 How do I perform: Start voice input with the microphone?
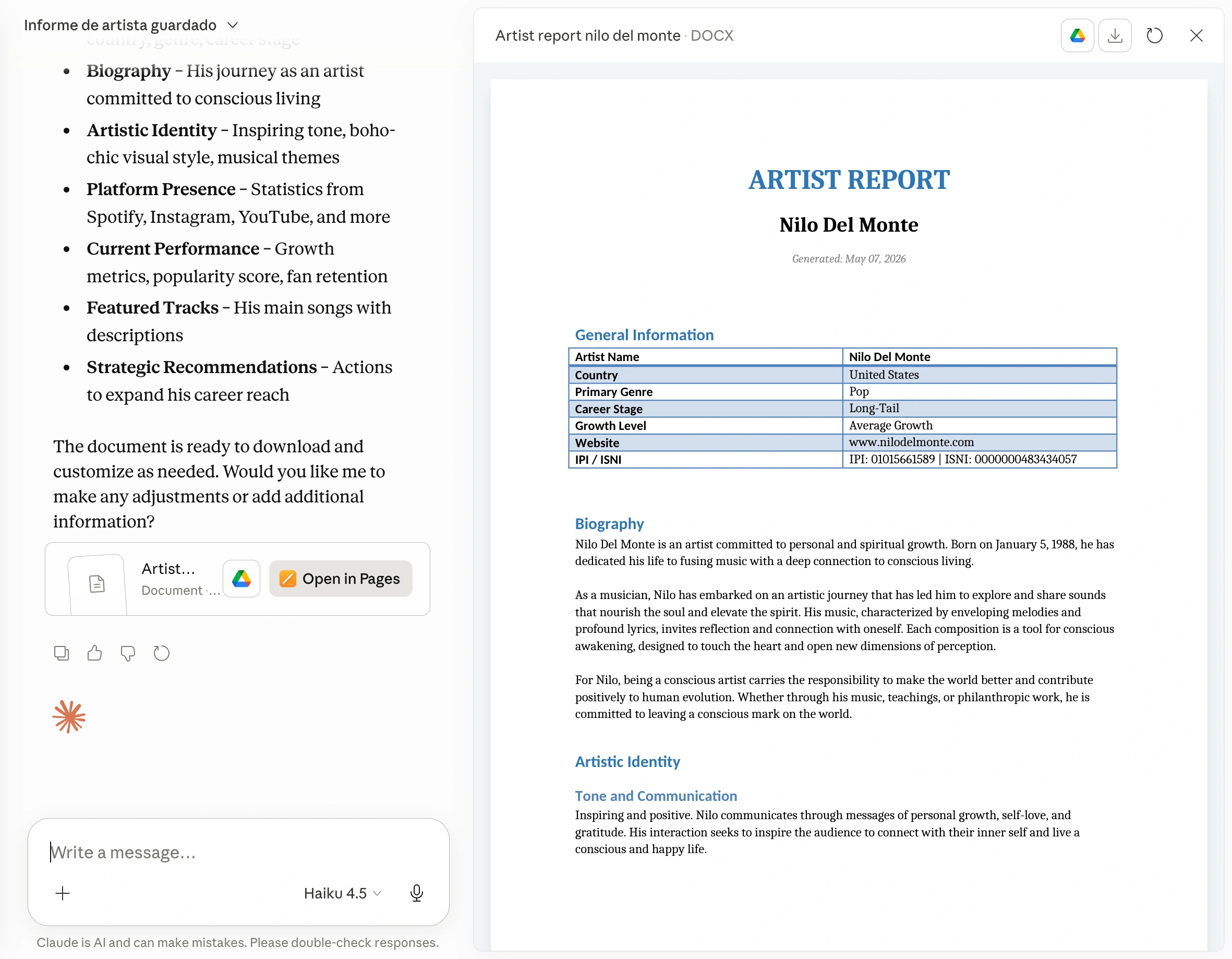416,893
